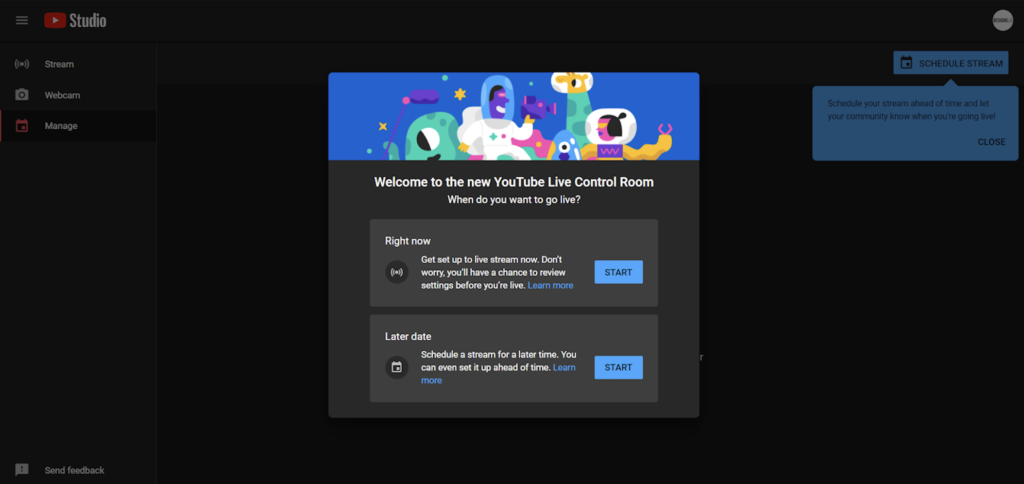Click the Send feedback text link

click(74, 470)
